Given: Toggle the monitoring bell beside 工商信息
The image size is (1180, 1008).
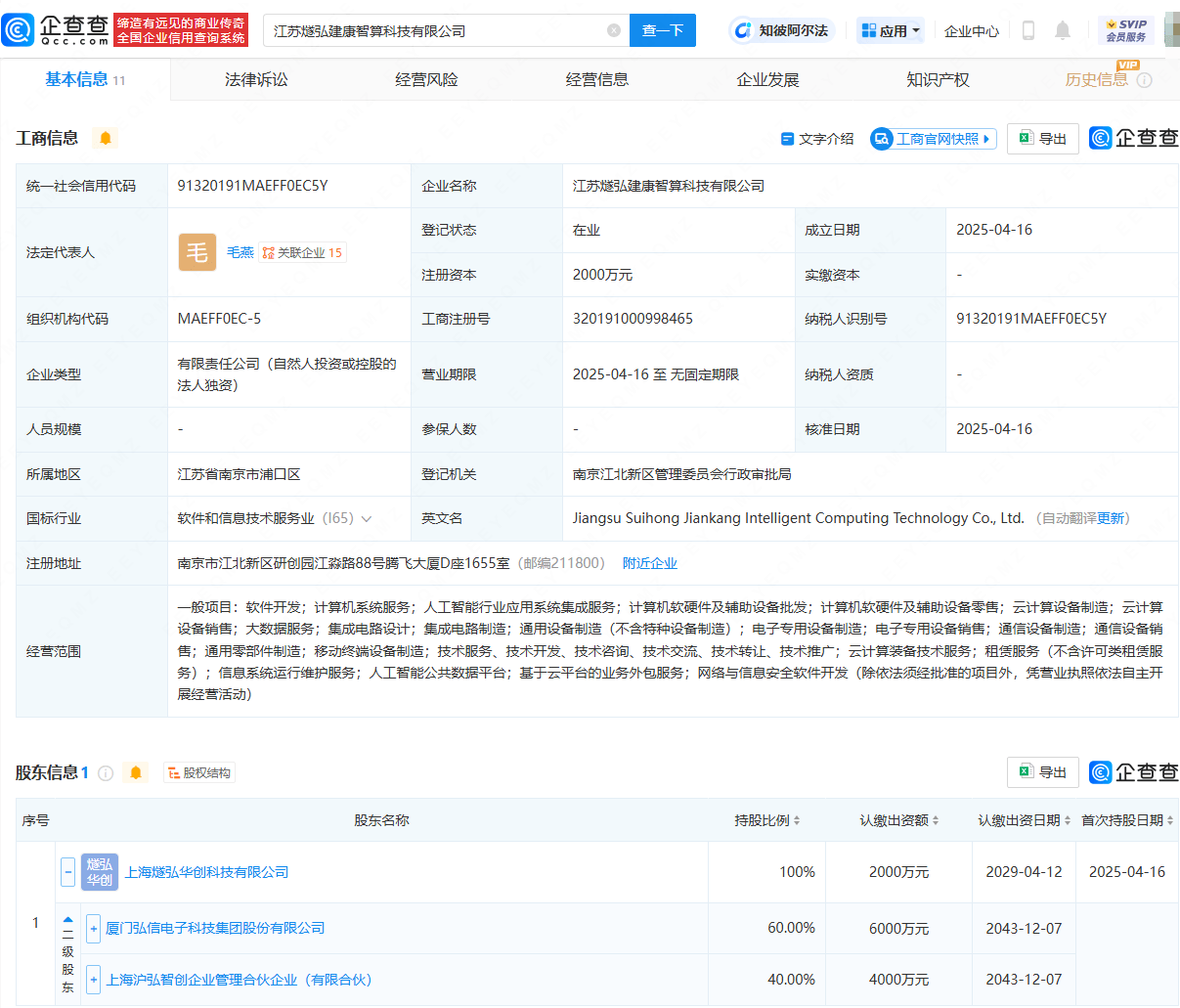Looking at the screenshot, I should coord(104,138).
